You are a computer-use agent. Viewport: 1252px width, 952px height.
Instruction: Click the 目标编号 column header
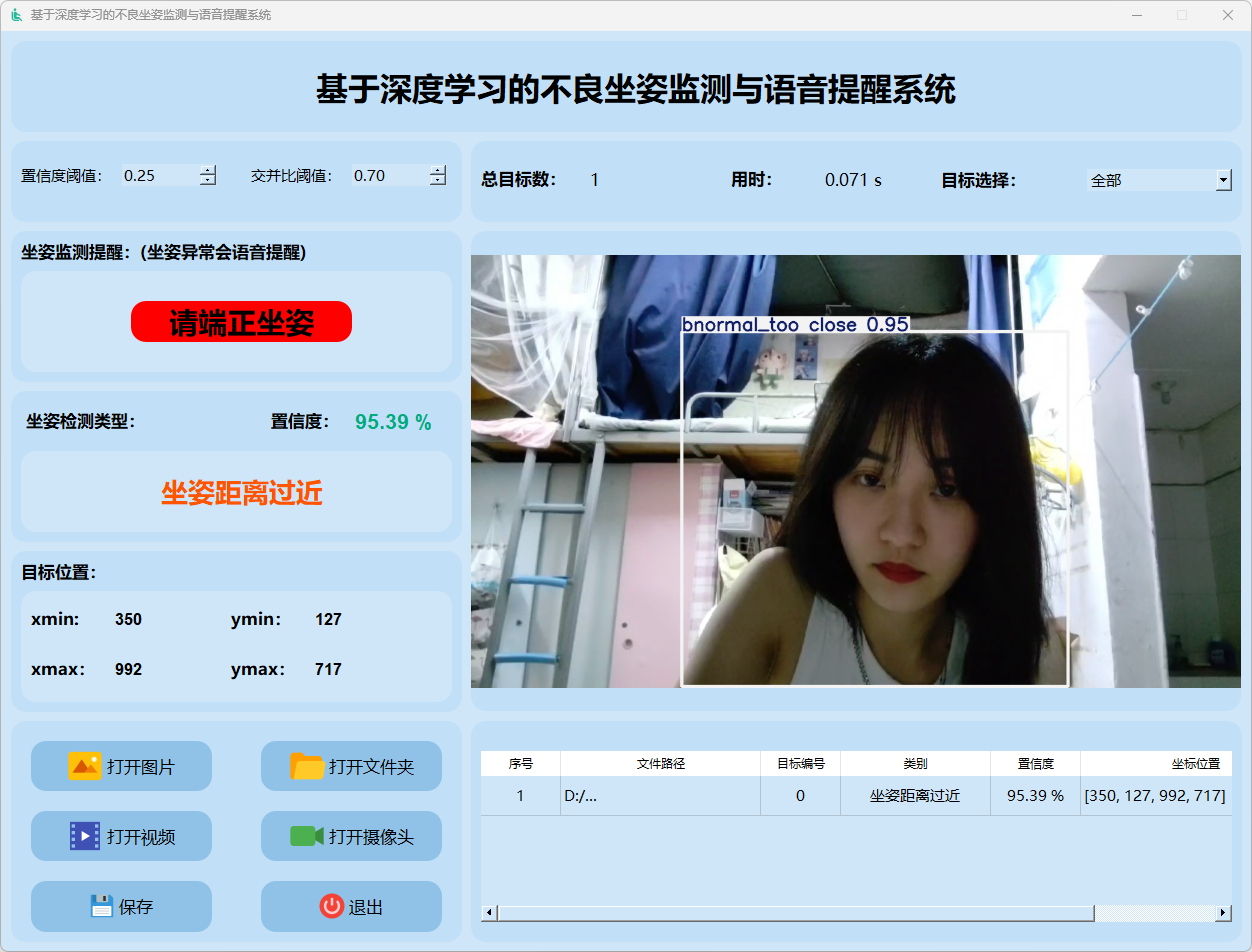(801, 763)
